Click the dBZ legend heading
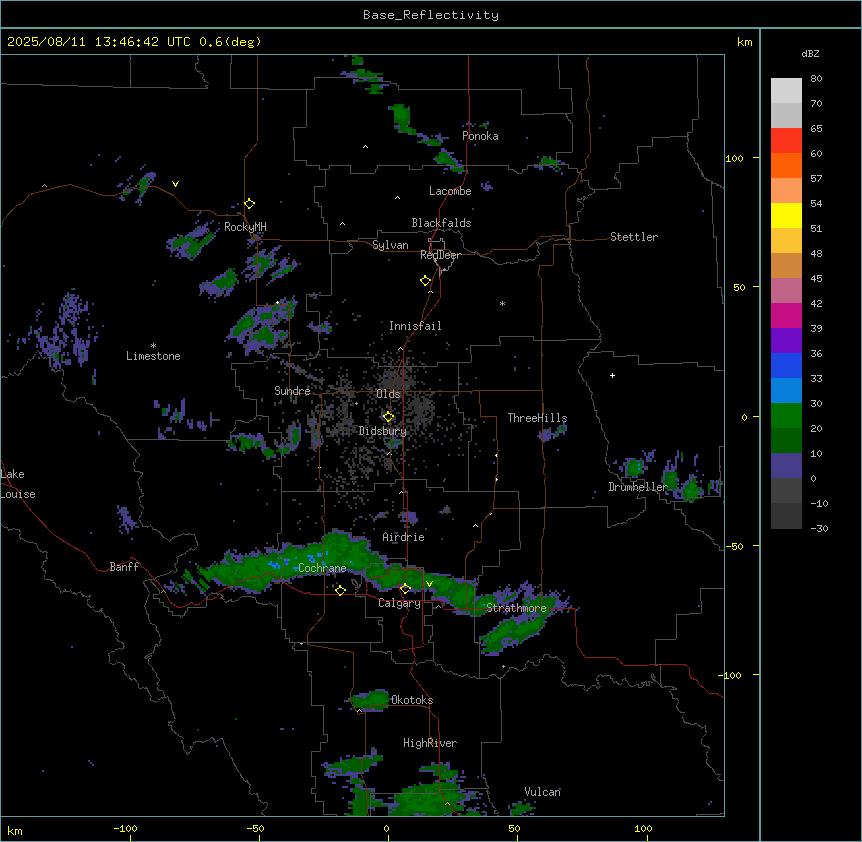862x842 pixels. tap(810, 54)
